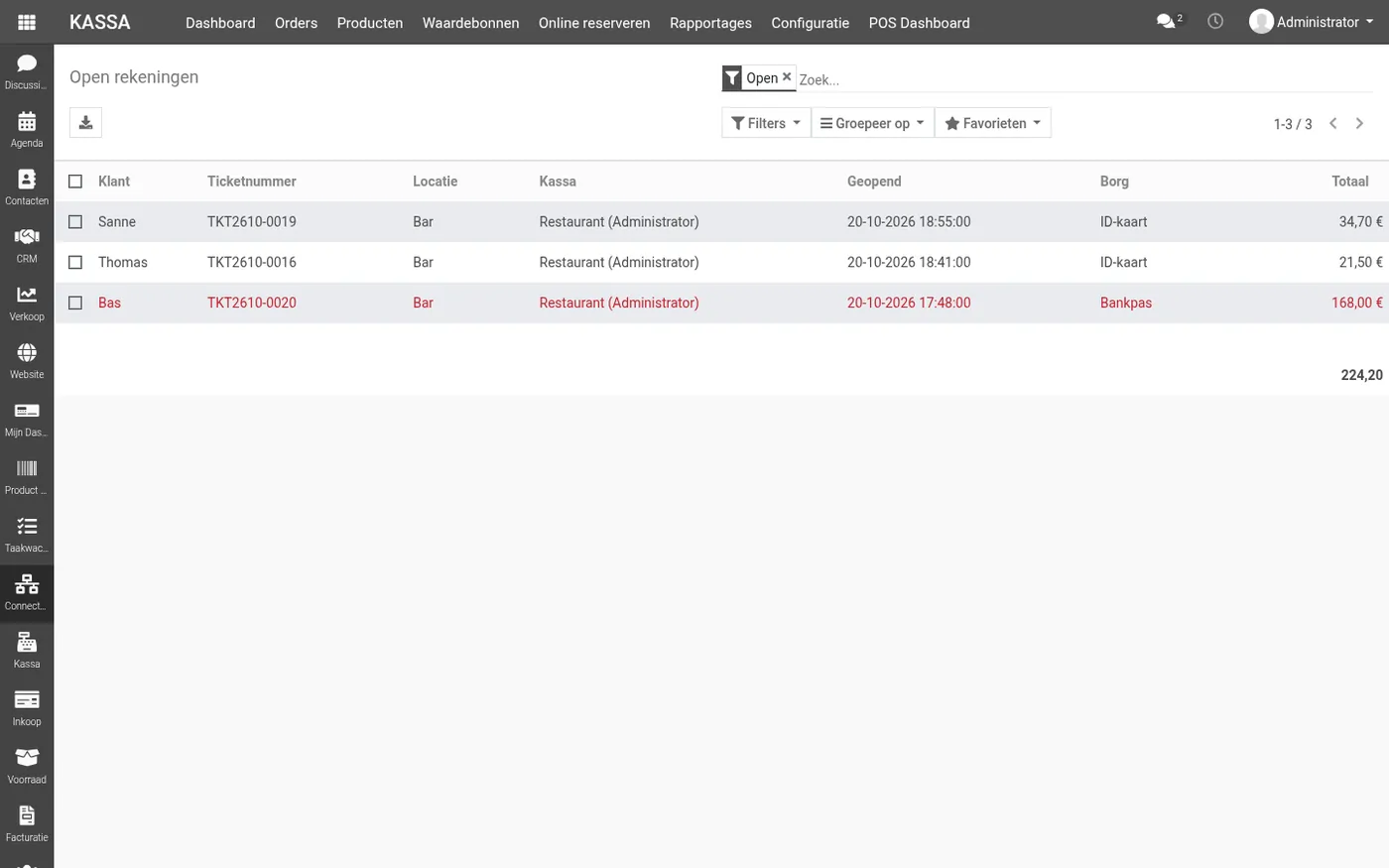Tick the checkbox for Bas's row
Image resolution: width=1389 pixels, height=868 pixels.
[x=75, y=303]
